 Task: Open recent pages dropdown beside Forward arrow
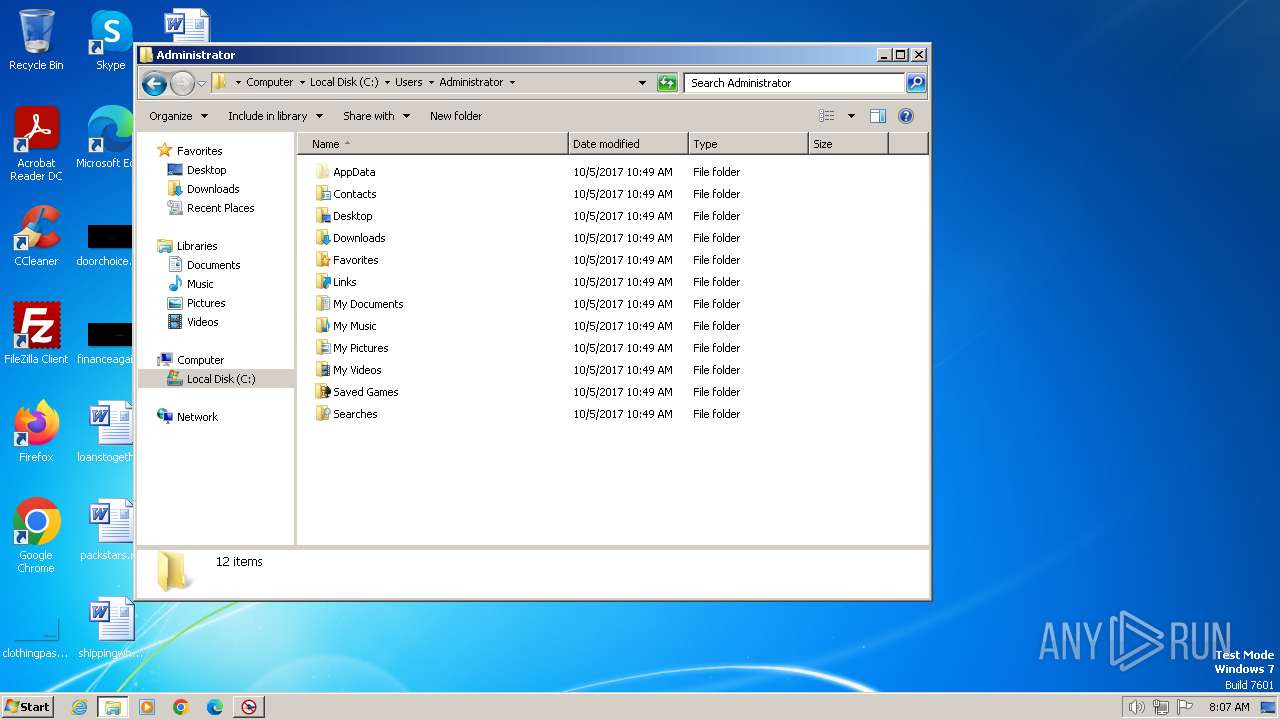[x=201, y=83]
